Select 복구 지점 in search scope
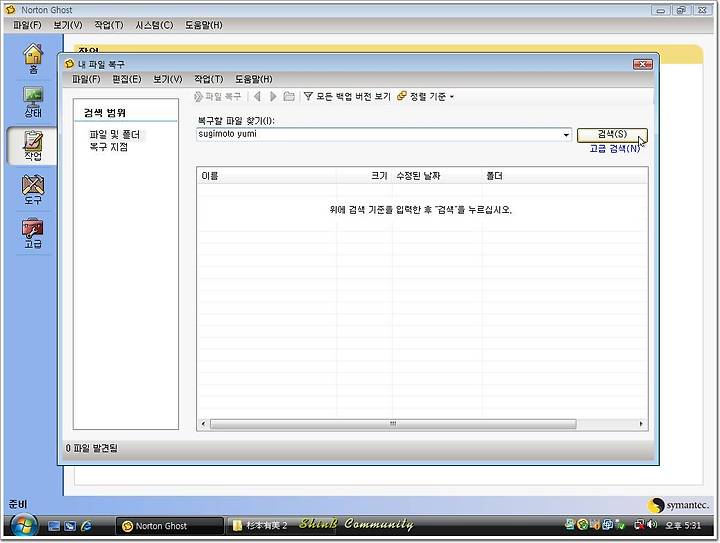Viewport: 720px width, 543px height. [109, 147]
